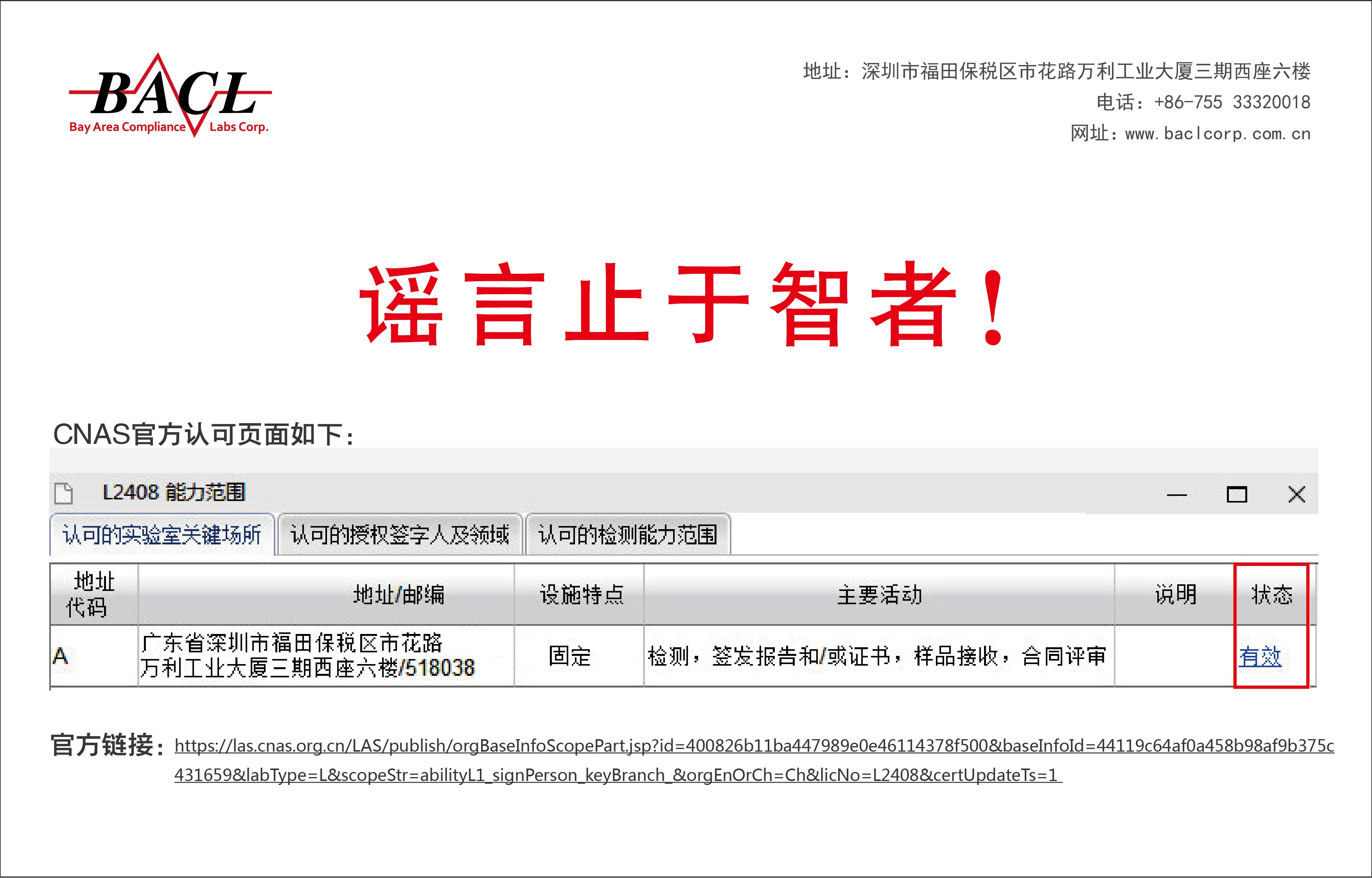Click the CNAS官方认可页面如下 caption
This screenshot has height=878, width=1372.
[203, 435]
